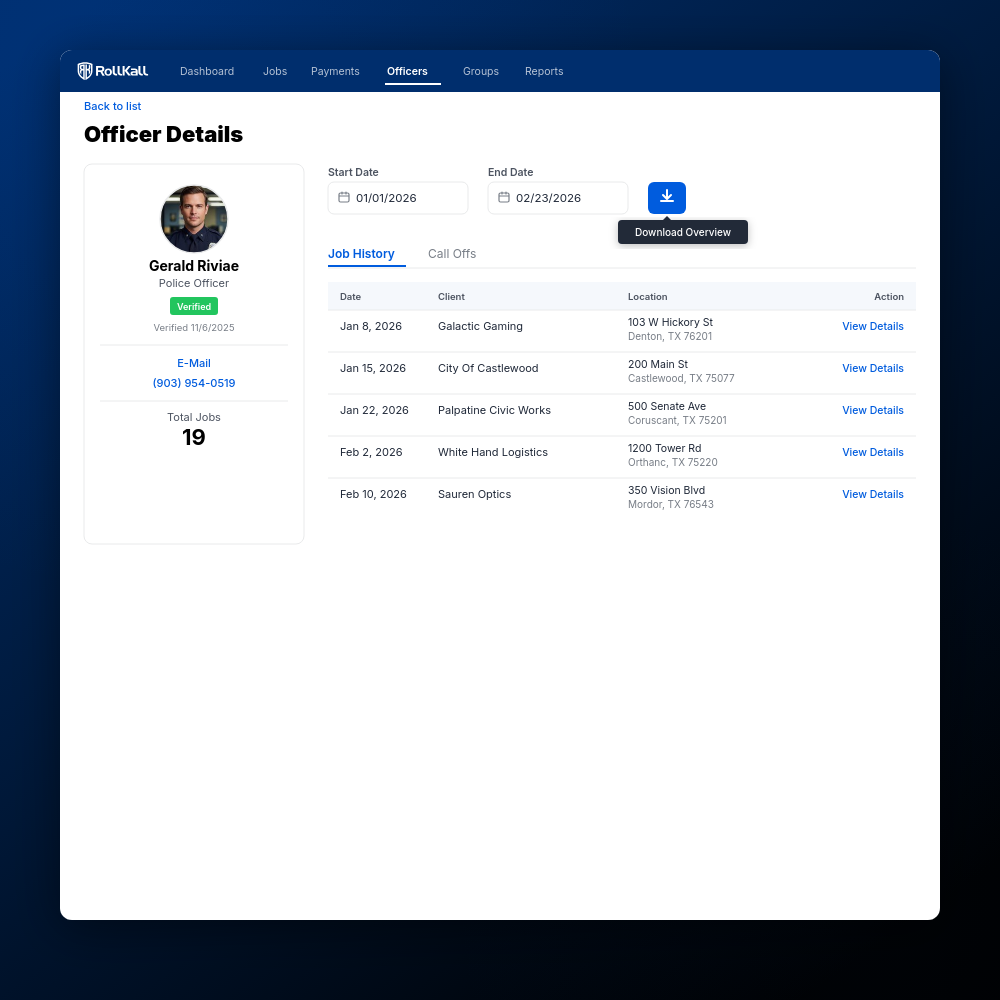Click address 103 W Hickory St
1000x1000 pixels.
tap(670, 322)
